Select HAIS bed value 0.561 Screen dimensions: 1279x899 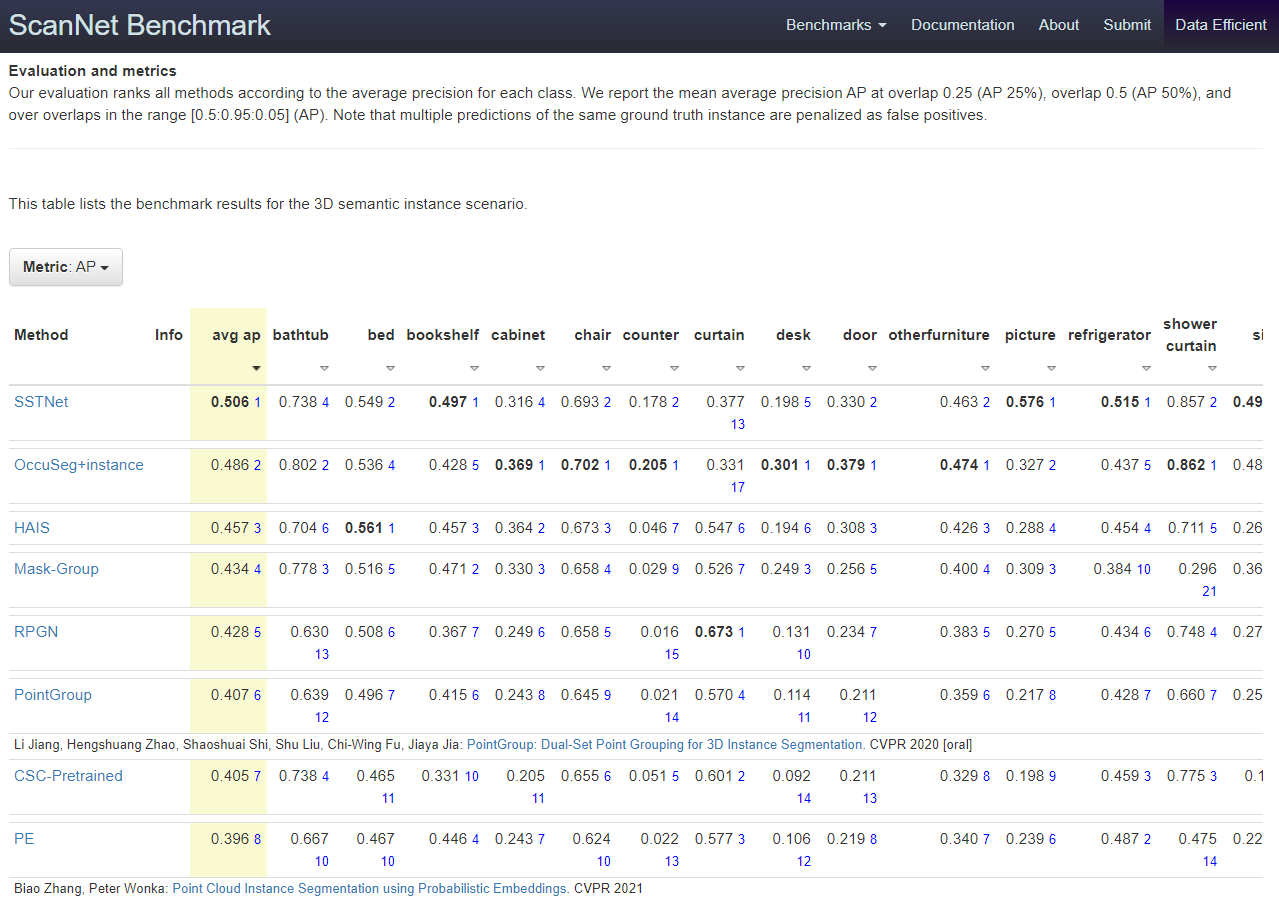[x=365, y=528]
